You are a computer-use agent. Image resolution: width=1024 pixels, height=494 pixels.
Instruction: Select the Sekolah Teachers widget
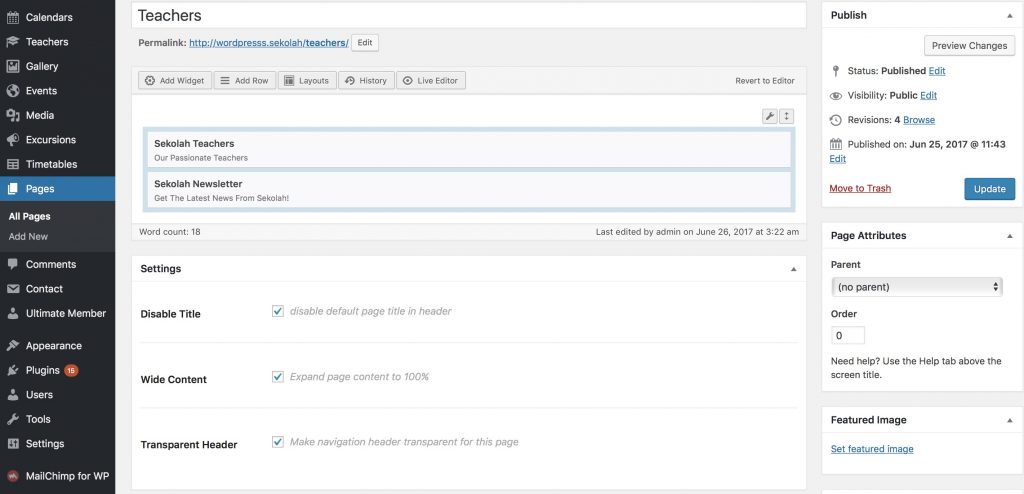pyautogui.click(x=469, y=150)
